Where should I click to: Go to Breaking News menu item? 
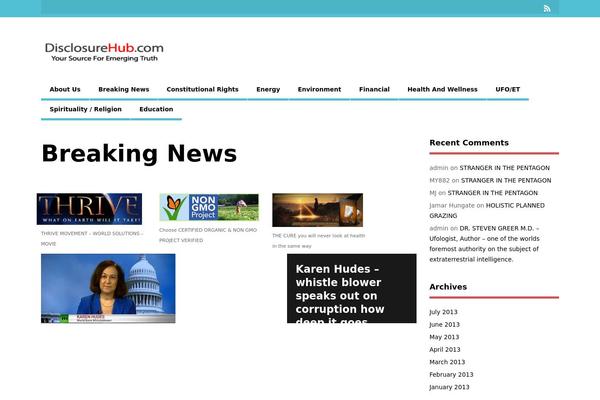(x=124, y=89)
